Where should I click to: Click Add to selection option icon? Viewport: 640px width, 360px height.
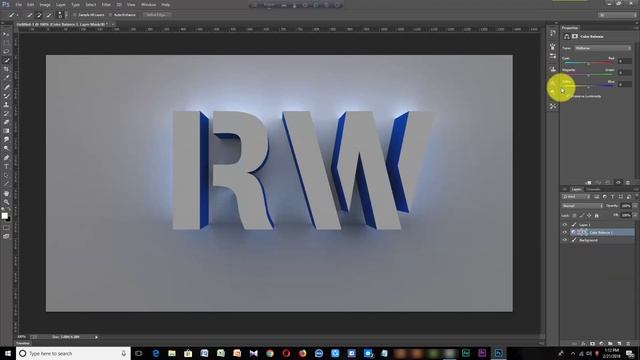point(39,15)
